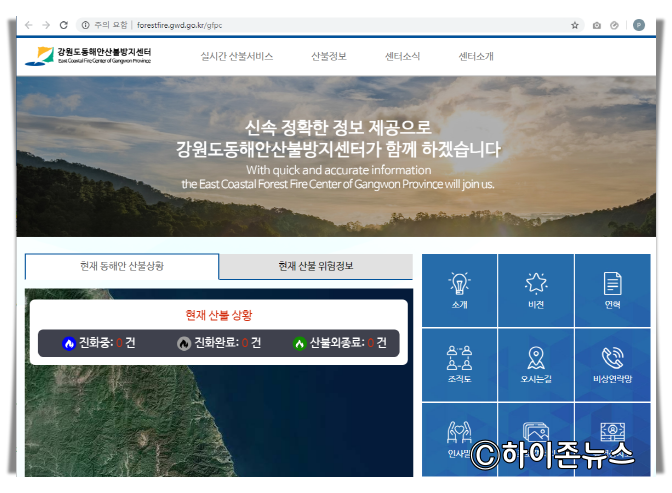Click the browser back arrow
This screenshot has width=672, height=493.
29,25
